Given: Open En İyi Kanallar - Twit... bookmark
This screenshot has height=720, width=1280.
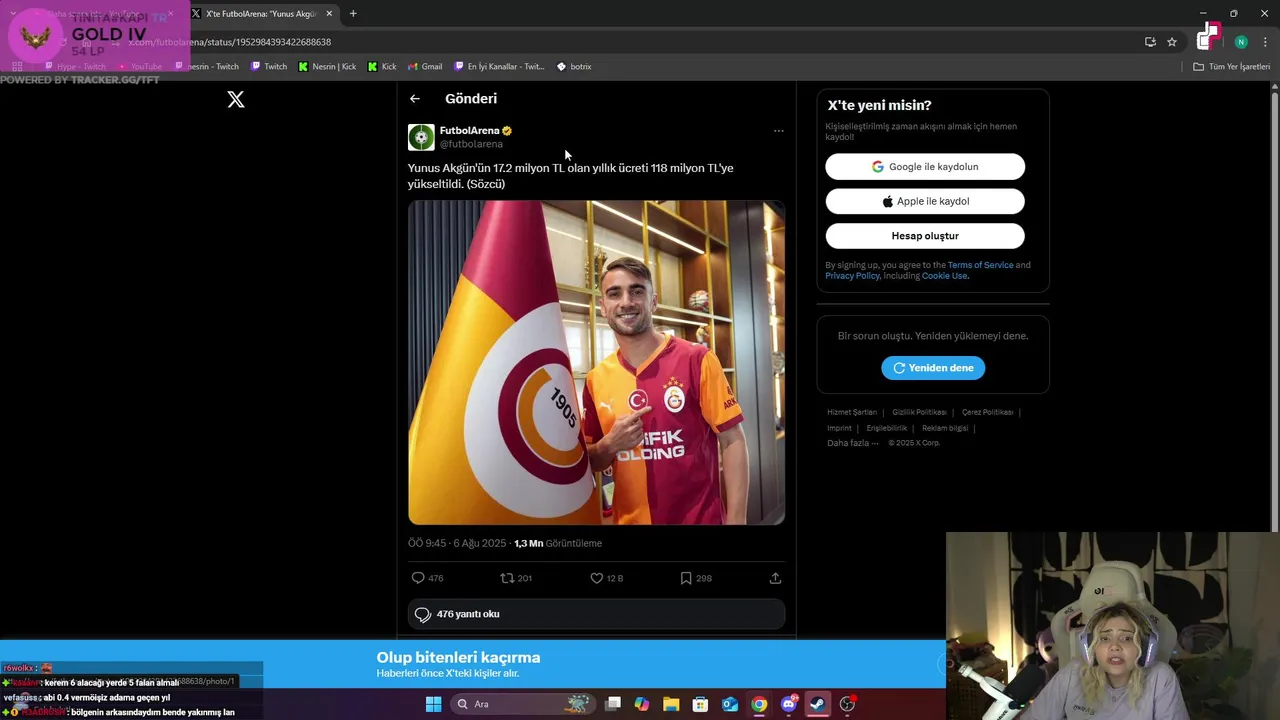Looking at the screenshot, I should 499,67.
